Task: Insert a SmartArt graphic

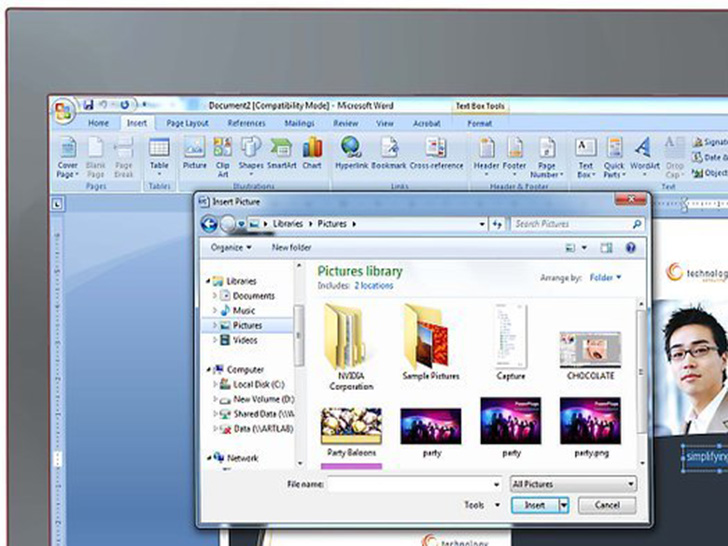Action: click(281, 151)
